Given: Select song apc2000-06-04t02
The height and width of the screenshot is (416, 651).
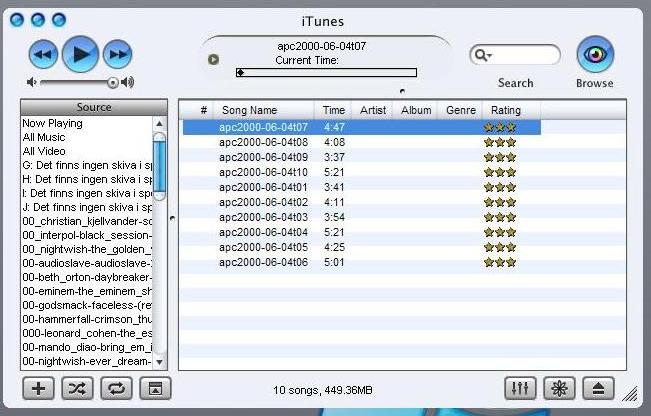Looking at the screenshot, I should (x=362, y=202).
